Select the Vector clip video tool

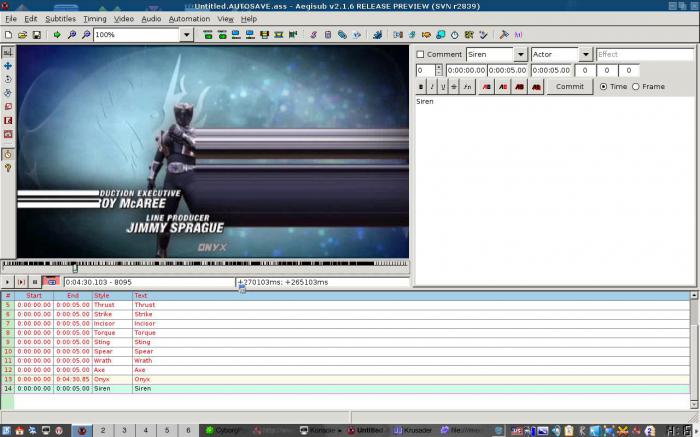pyautogui.click(x=8, y=134)
